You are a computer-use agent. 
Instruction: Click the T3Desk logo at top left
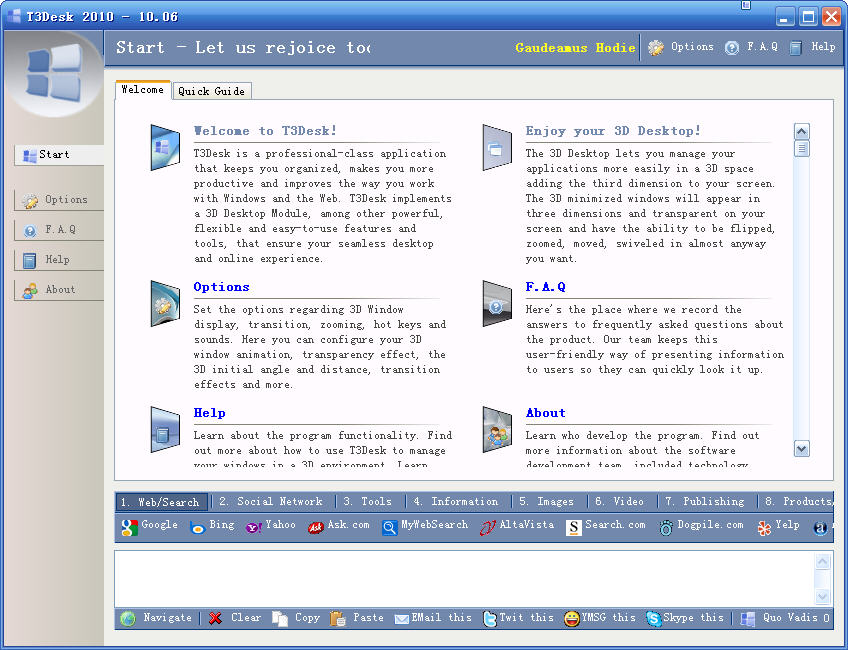click(x=54, y=73)
